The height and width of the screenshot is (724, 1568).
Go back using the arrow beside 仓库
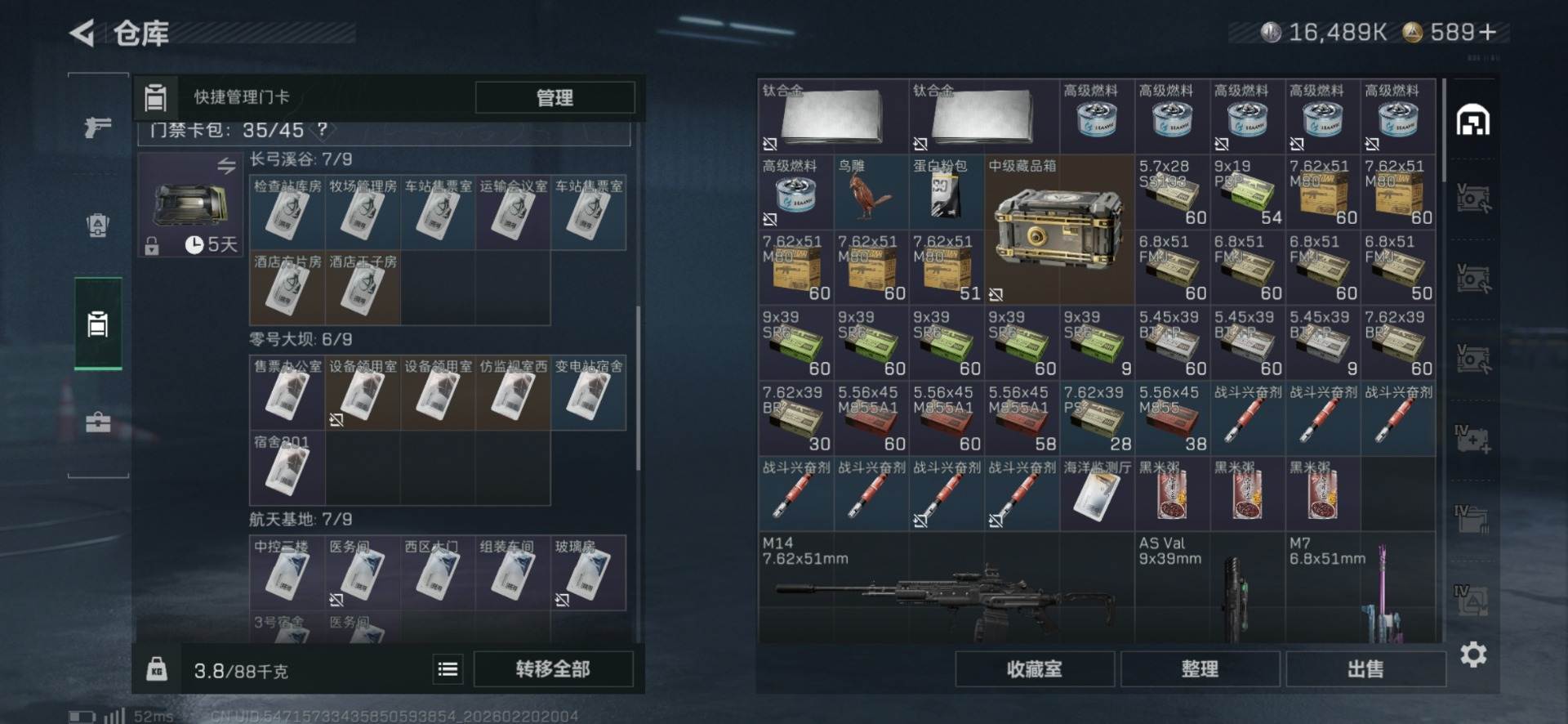click(82, 34)
